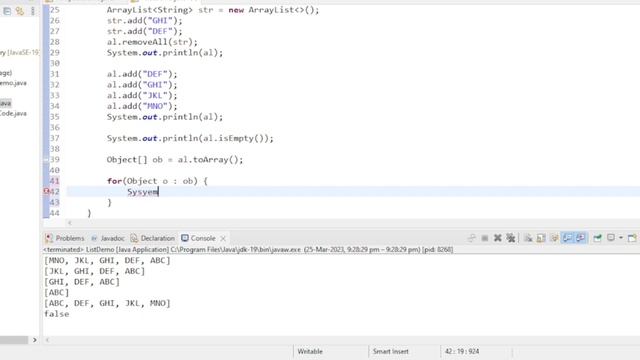This screenshot has height=360, width=640.
Task: Click 'Object[] ob = al.toArray();' line
Action: 175,160
